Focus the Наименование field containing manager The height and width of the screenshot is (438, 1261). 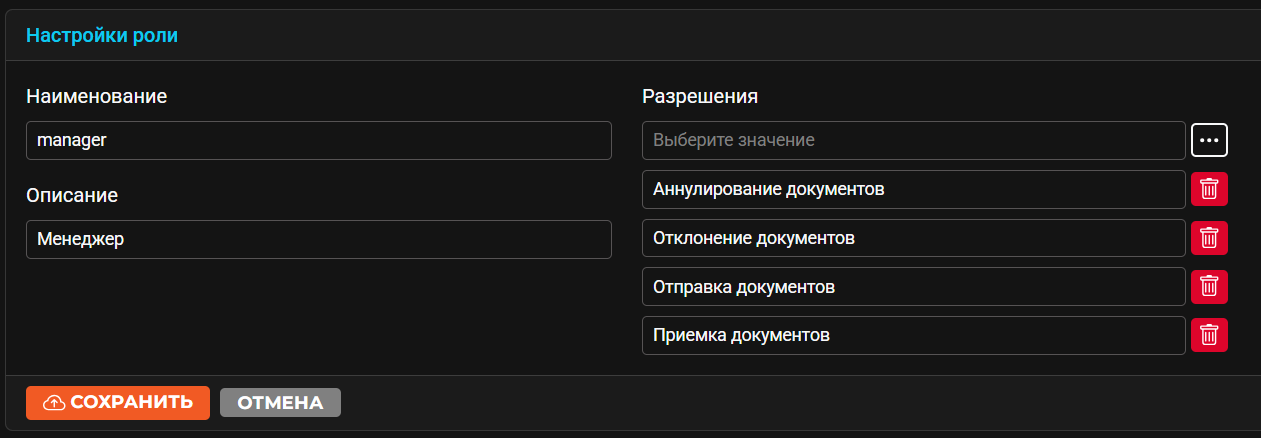[x=318, y=141]
